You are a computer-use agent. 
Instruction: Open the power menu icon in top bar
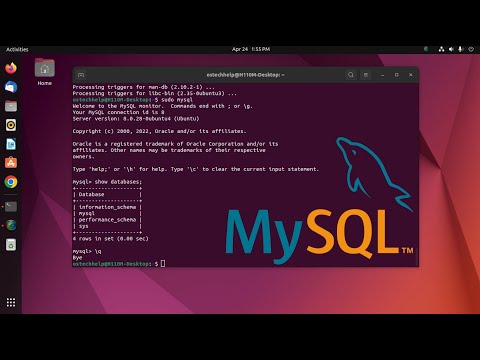pyautogui.click(x=471, y=49)
